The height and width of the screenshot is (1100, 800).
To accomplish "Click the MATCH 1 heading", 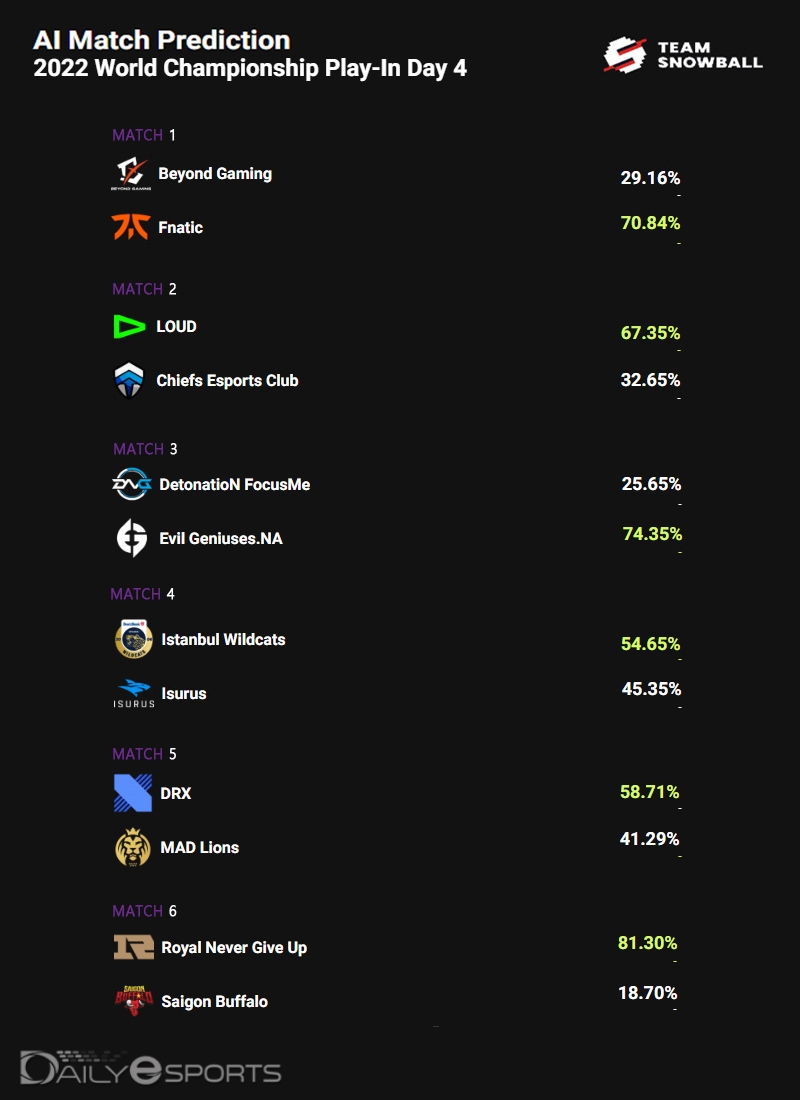I will click(x=144, y=135).
